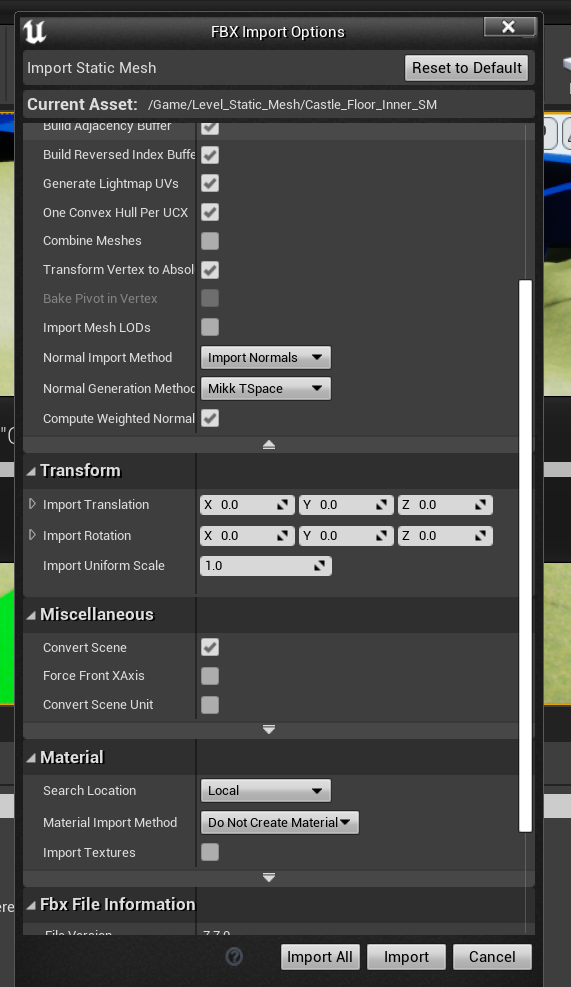The height and width of the screenshot is (987, 571).
Task: Toggle Convert Scene checkbox
Action: (x=210, y=647)
